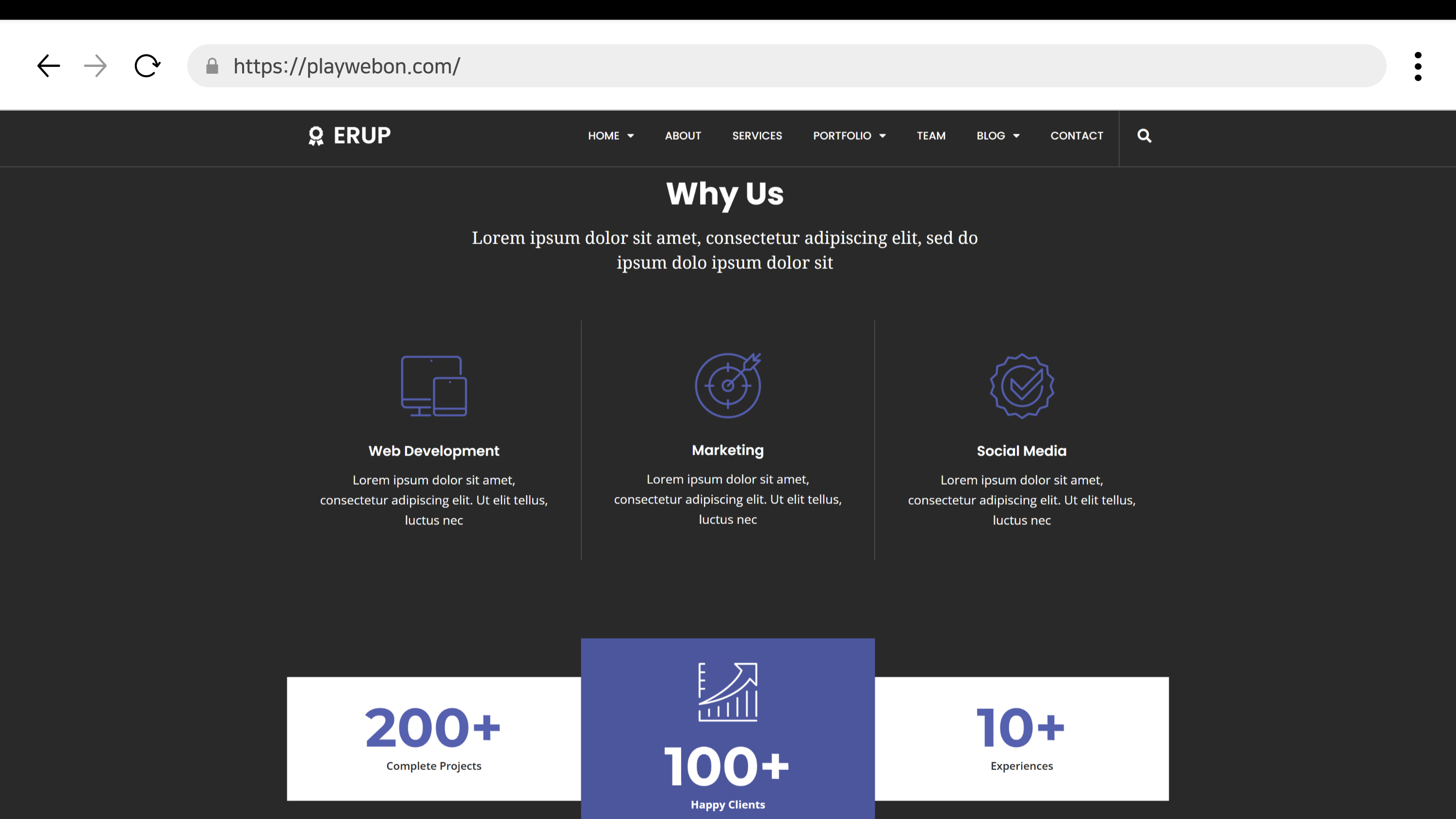
Task: Open the SERVICES menu item
Action: pyautogui.click(x=757, y=136)
